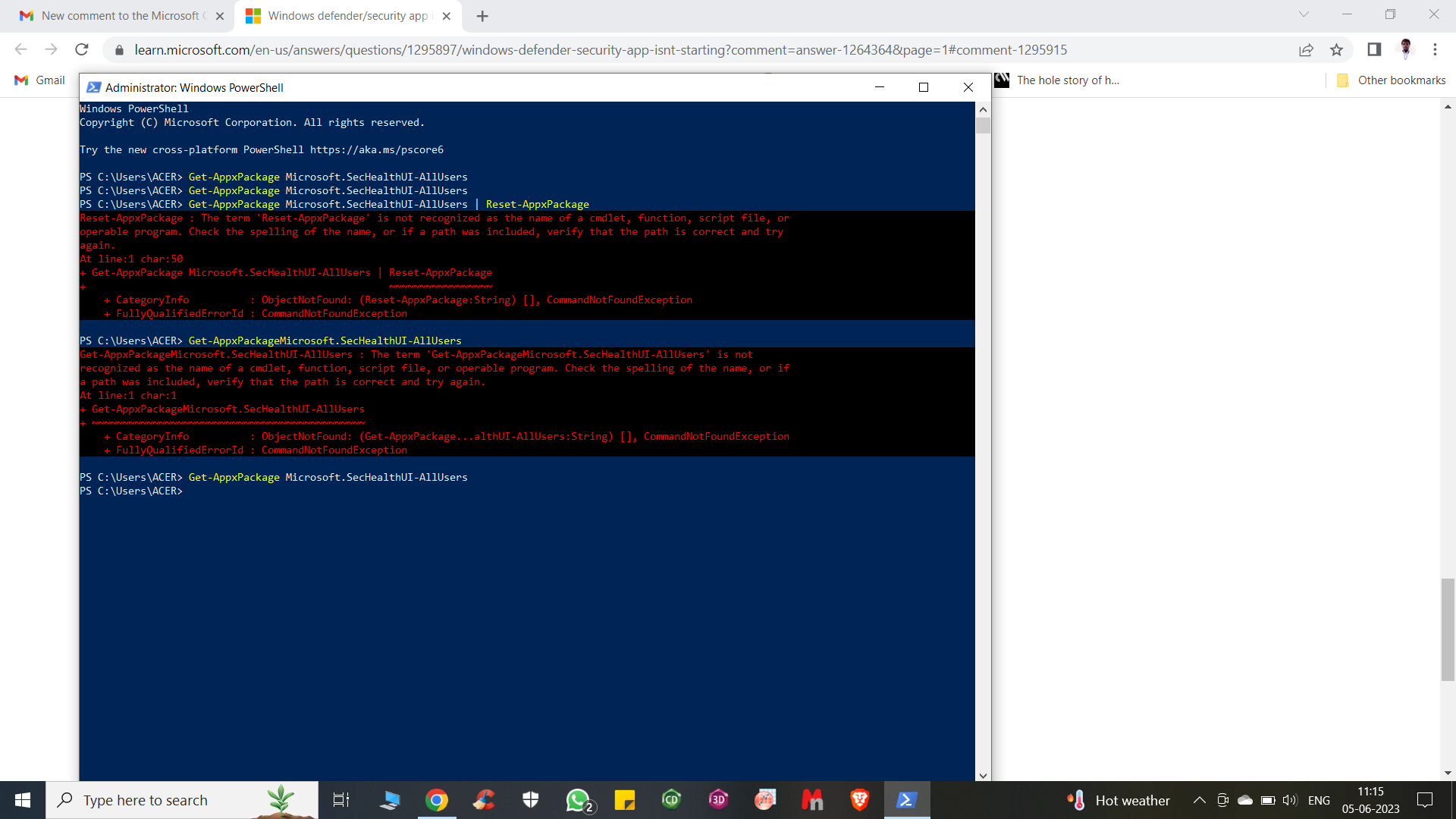The width and height of the screenshot is (1456, 819).
Task: Close the New comment Gmail tab
Action: click(x=220, y=16)
